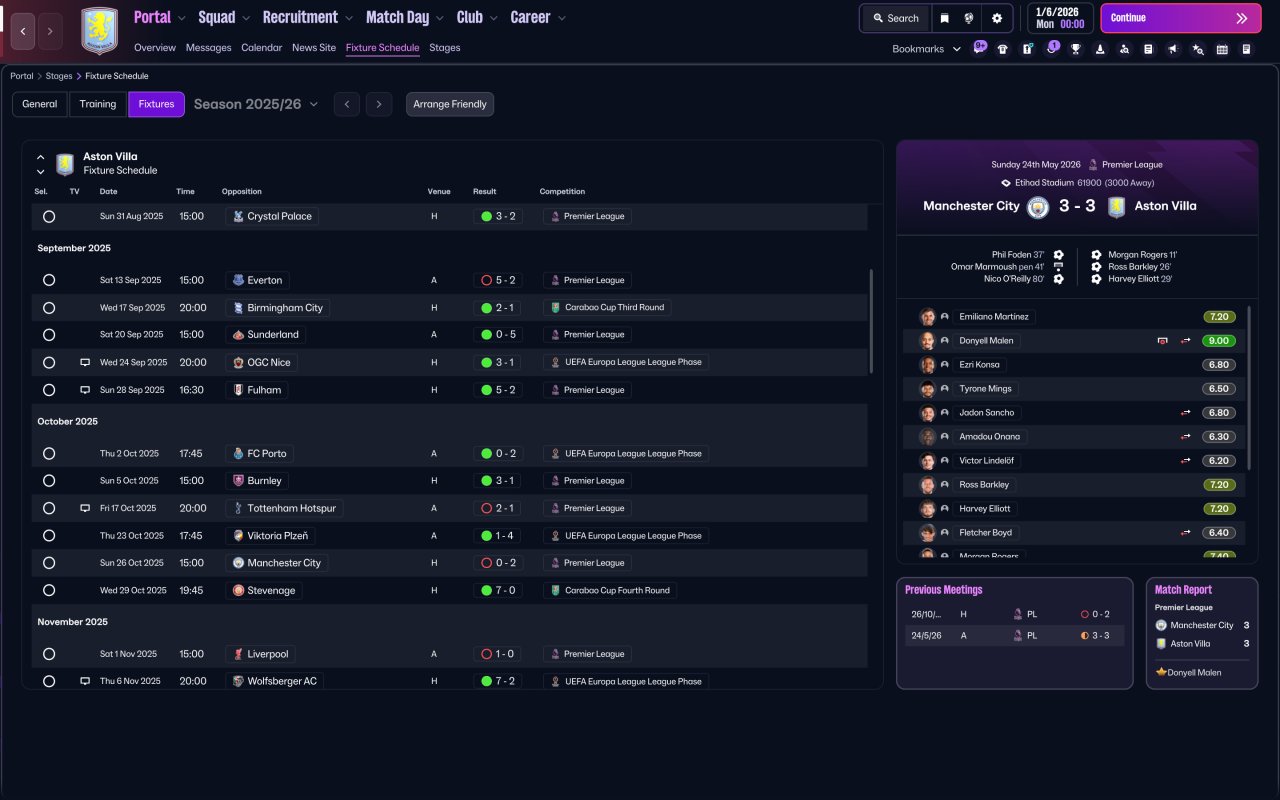Select the Sunderland fixture radio button
Screen dimensions: 1280x800
49,335
